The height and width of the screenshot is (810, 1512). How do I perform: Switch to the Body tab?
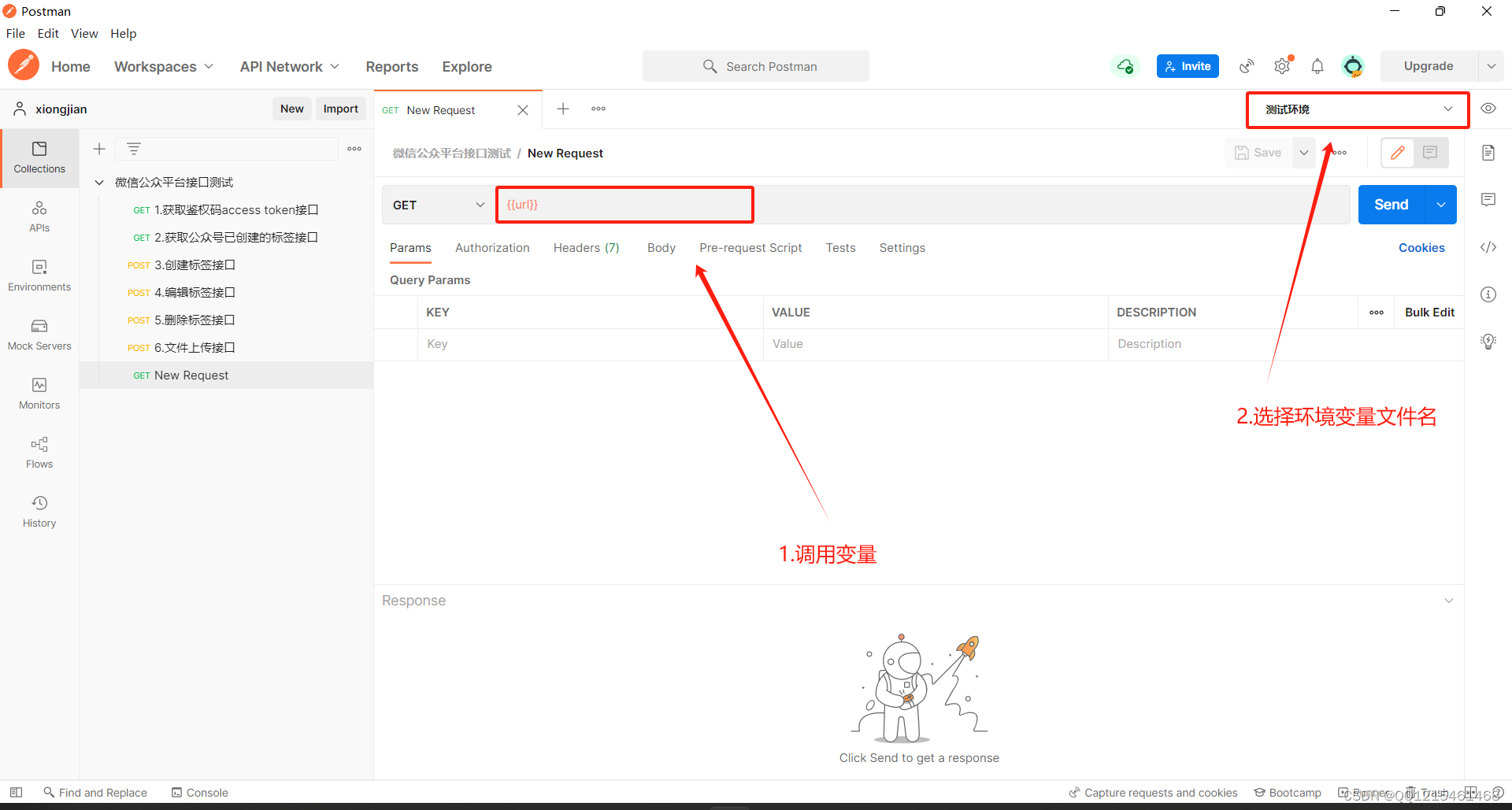tap(661, 248)
